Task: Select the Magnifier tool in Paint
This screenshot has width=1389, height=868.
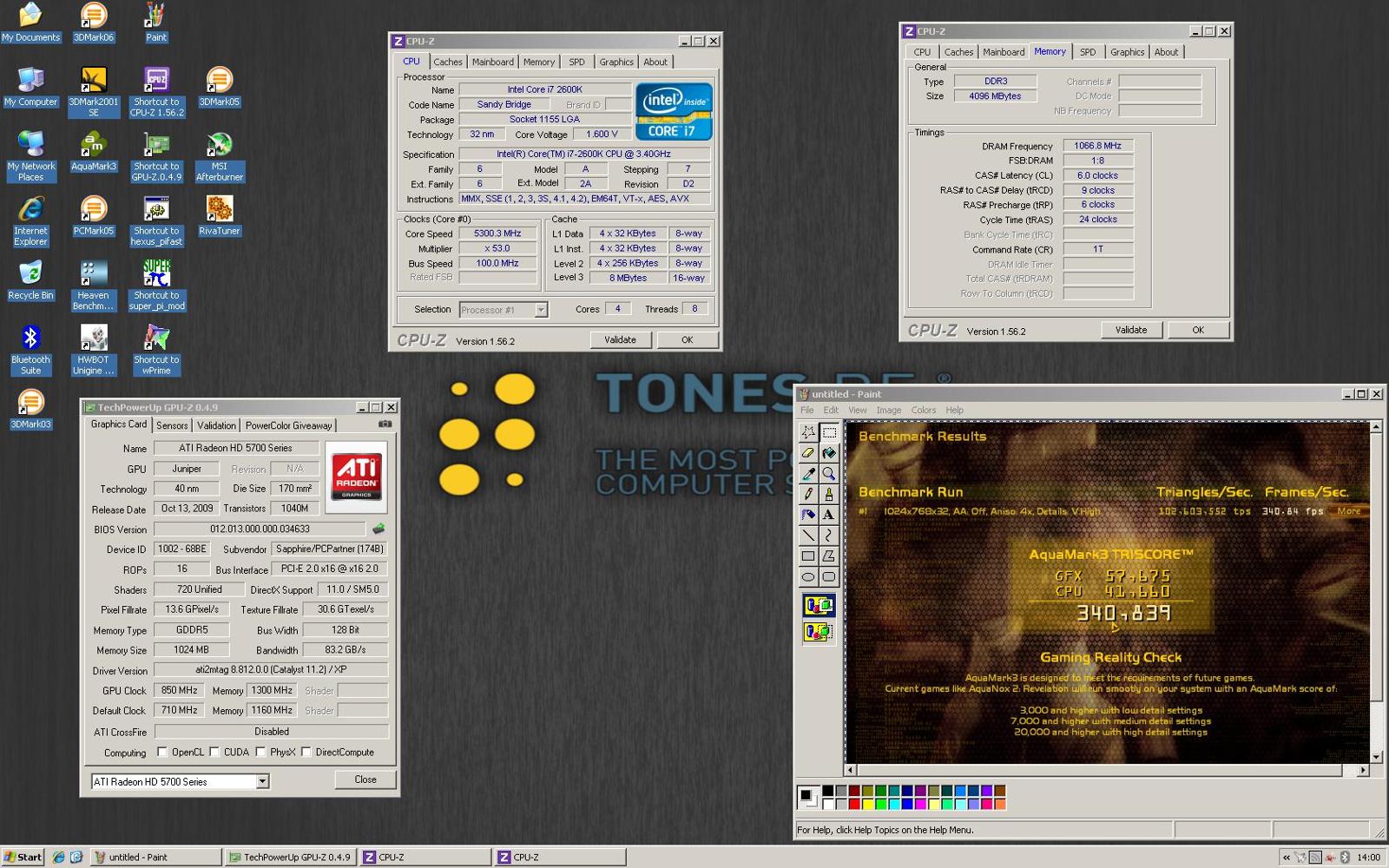Action: pyautogui.click(x=829, y=473)
